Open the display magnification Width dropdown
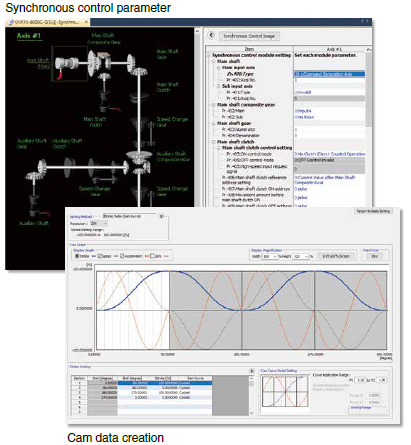Image resolution: width=411 pixels, height=445 pixels. point(270,256)
